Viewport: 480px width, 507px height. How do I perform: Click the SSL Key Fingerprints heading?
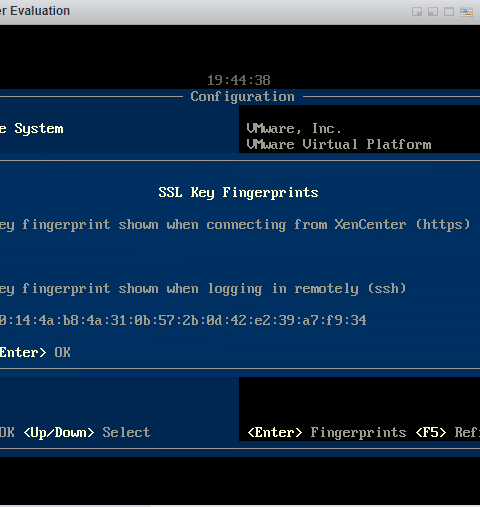tap(238, 193)
